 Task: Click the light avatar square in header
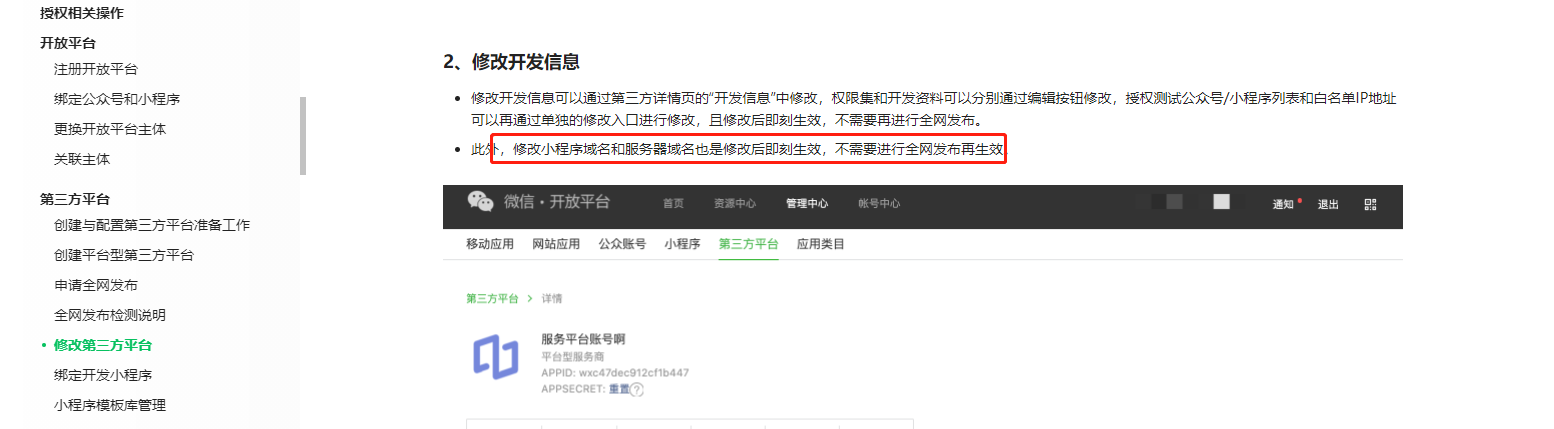coord(1221,202)
